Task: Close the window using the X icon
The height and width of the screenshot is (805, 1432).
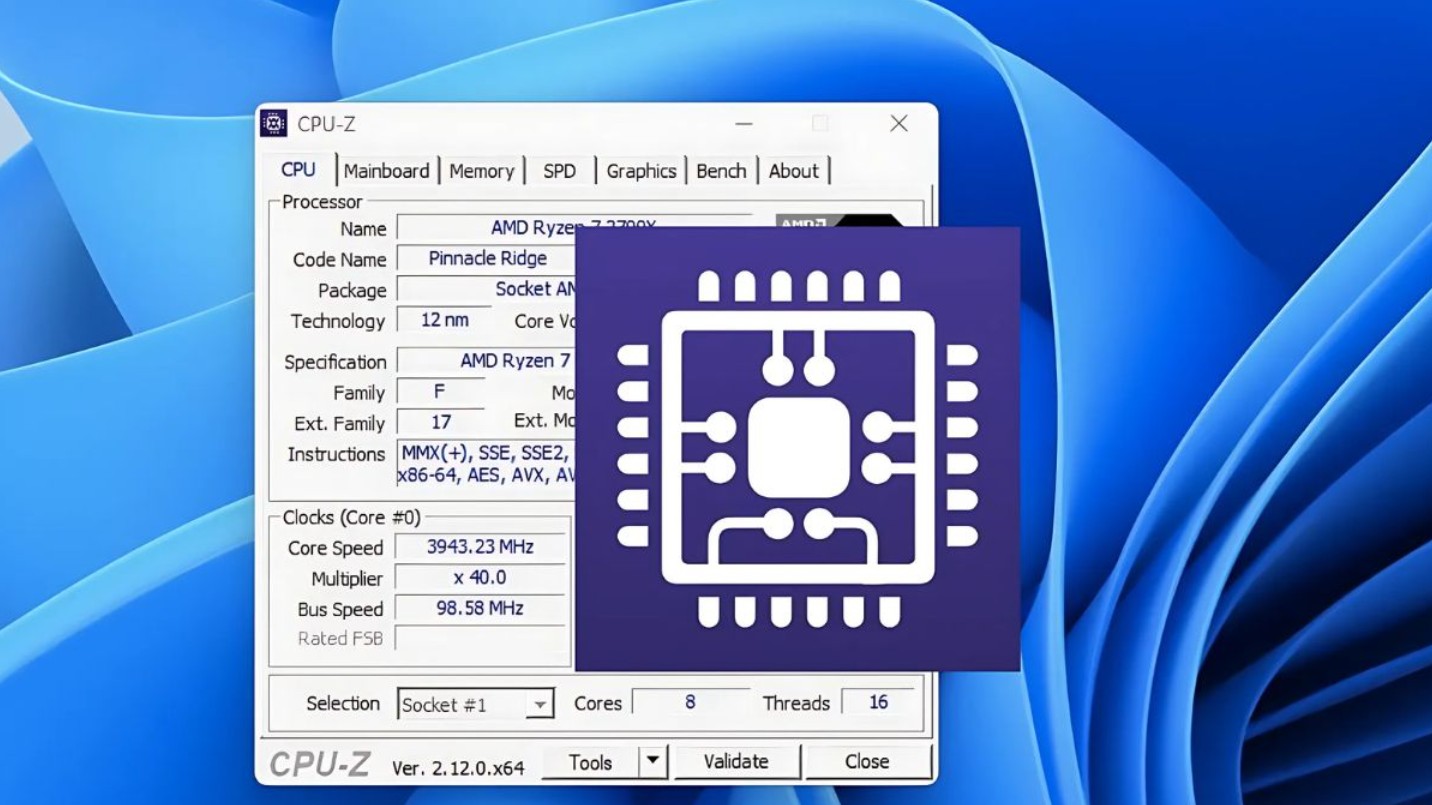Action: tap(899, 124)
